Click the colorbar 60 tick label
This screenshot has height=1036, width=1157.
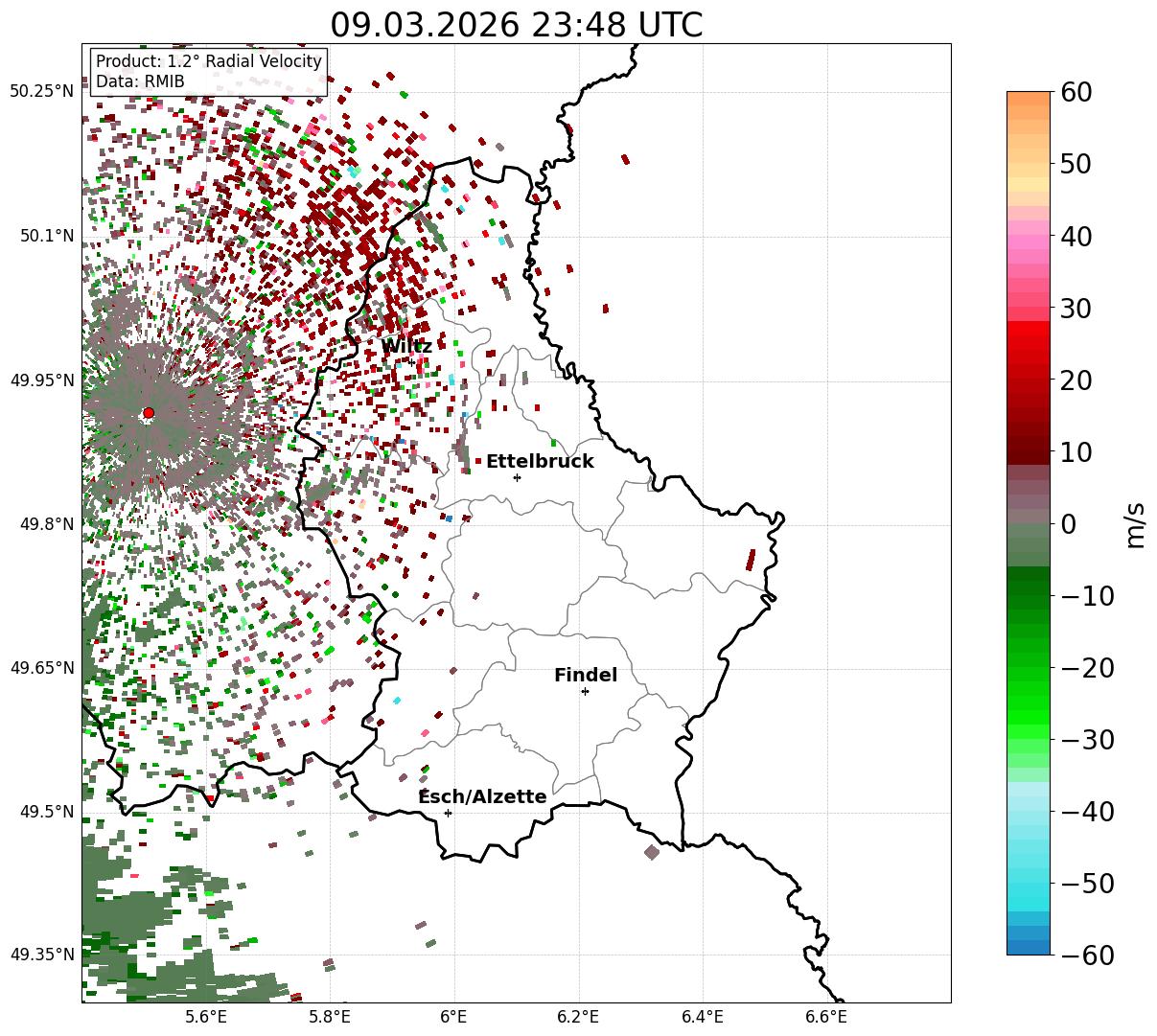(1075, 92)
